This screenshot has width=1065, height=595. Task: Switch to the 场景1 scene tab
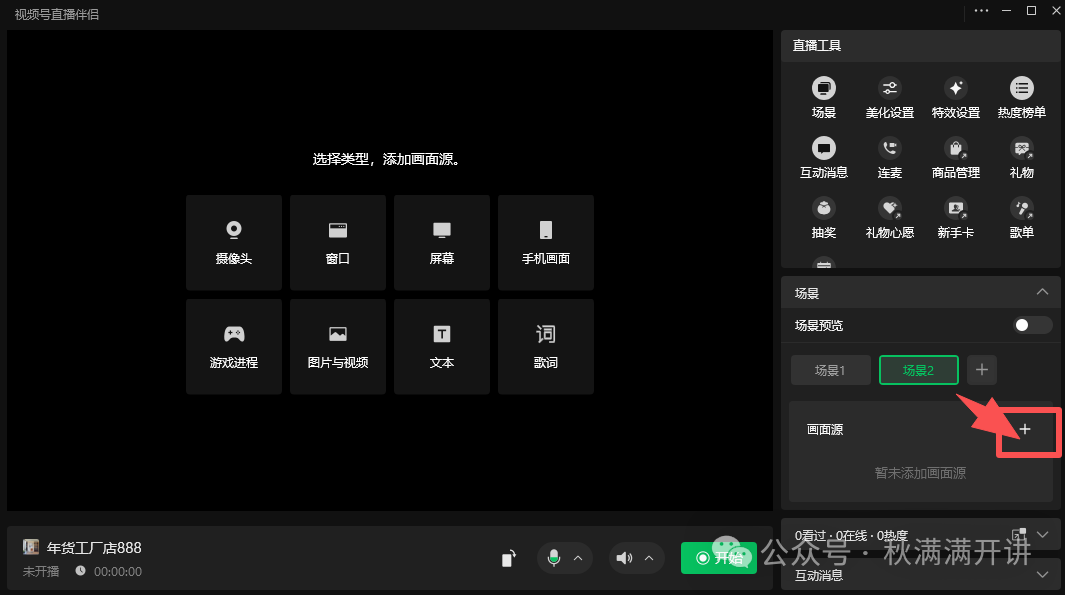pyautogui.click(x=830, y=369)
